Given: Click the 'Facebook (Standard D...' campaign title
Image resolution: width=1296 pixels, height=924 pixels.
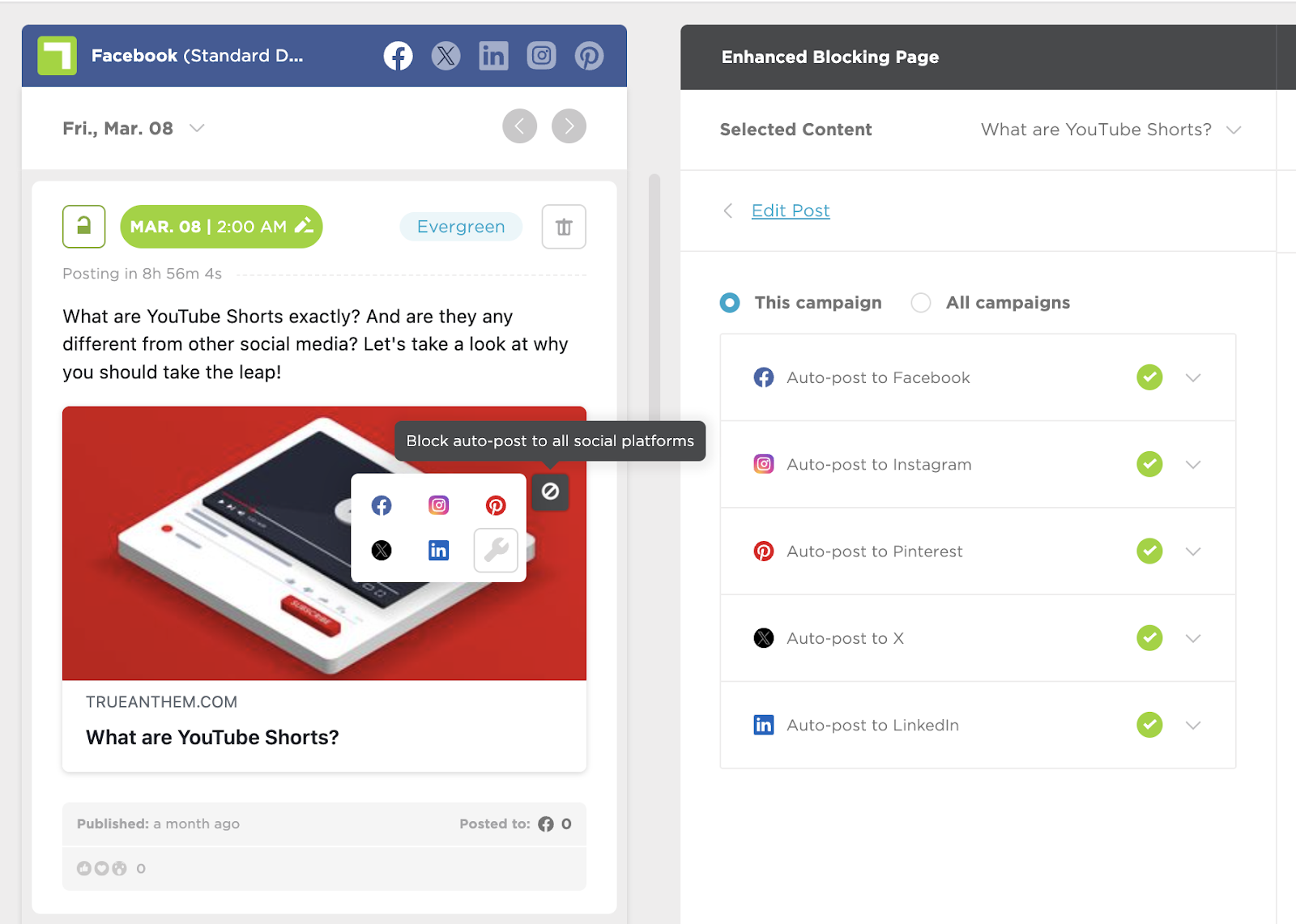Looking at the screenshot, I should [197, 56].
